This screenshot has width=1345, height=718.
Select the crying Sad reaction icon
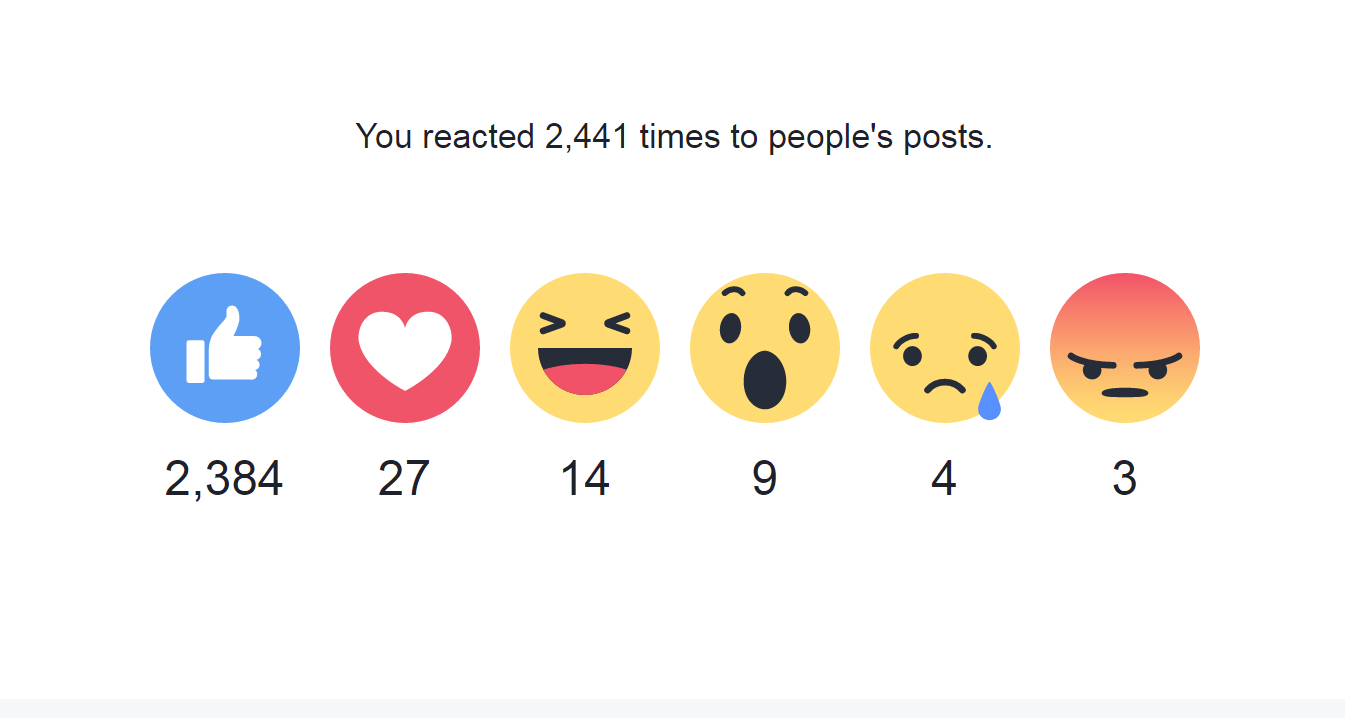coord(945,347)
